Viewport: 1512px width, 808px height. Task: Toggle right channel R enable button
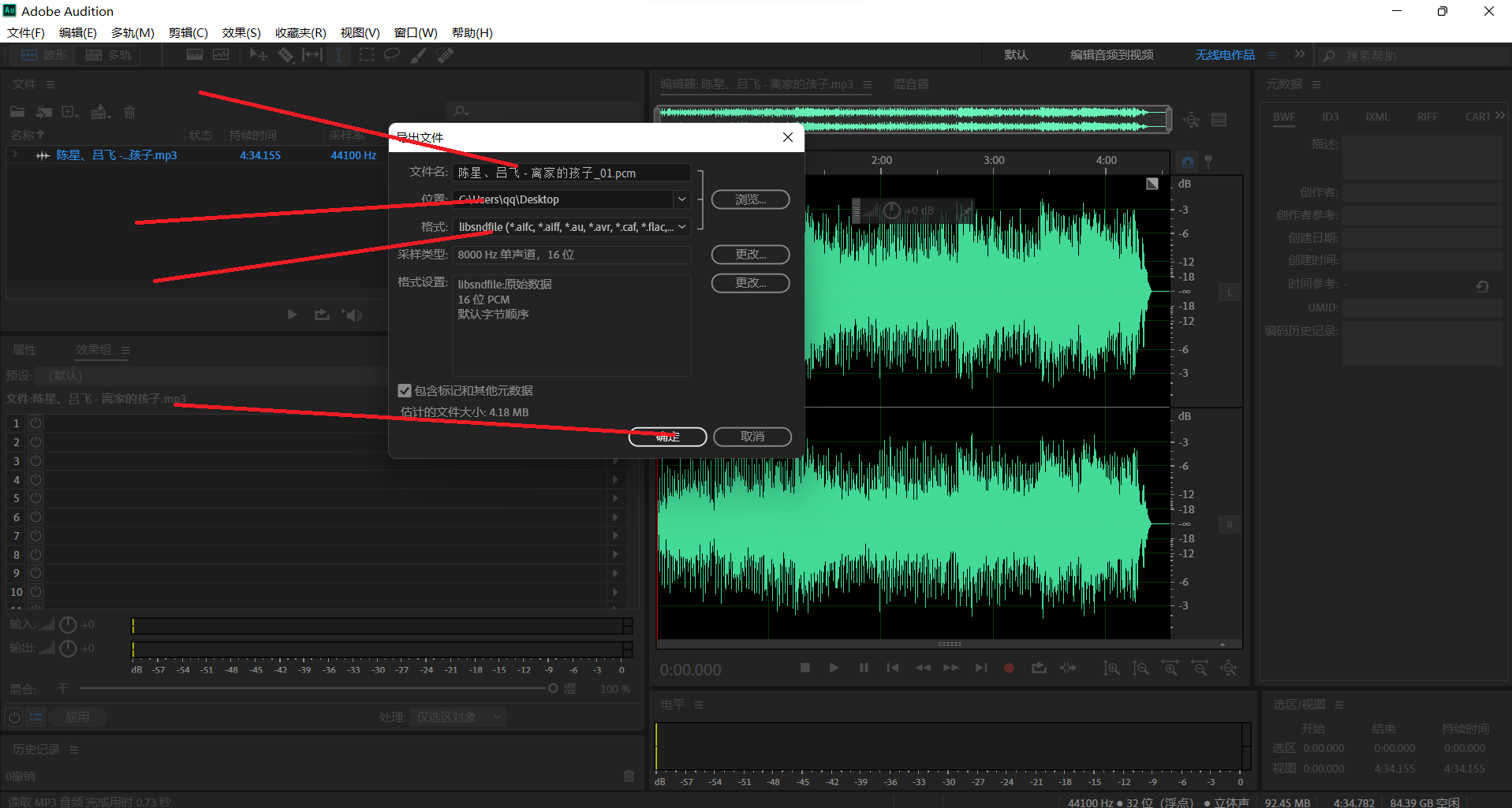[x=1229, y=525]
